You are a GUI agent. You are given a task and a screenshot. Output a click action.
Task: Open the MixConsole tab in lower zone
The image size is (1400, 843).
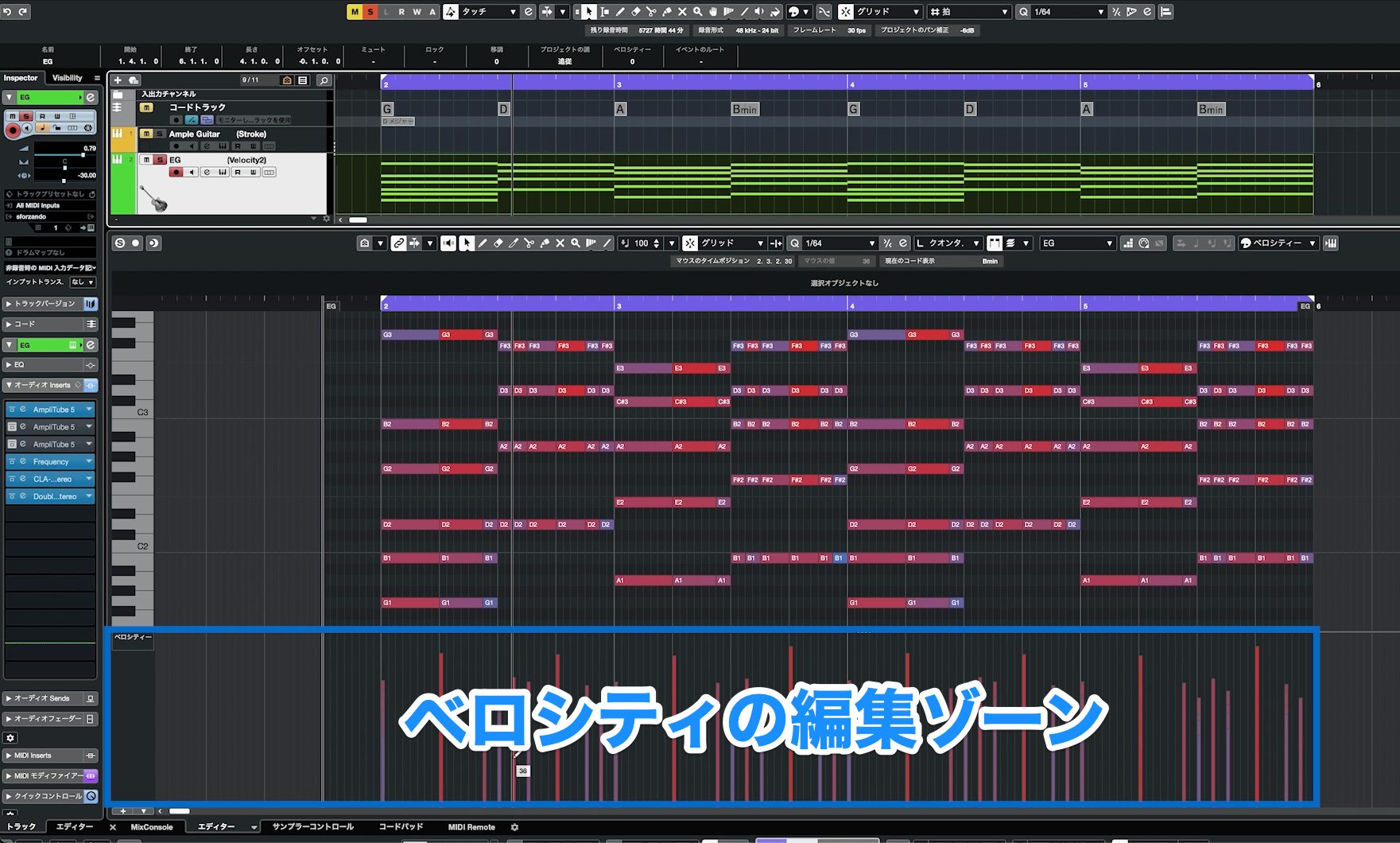(151, 827)
